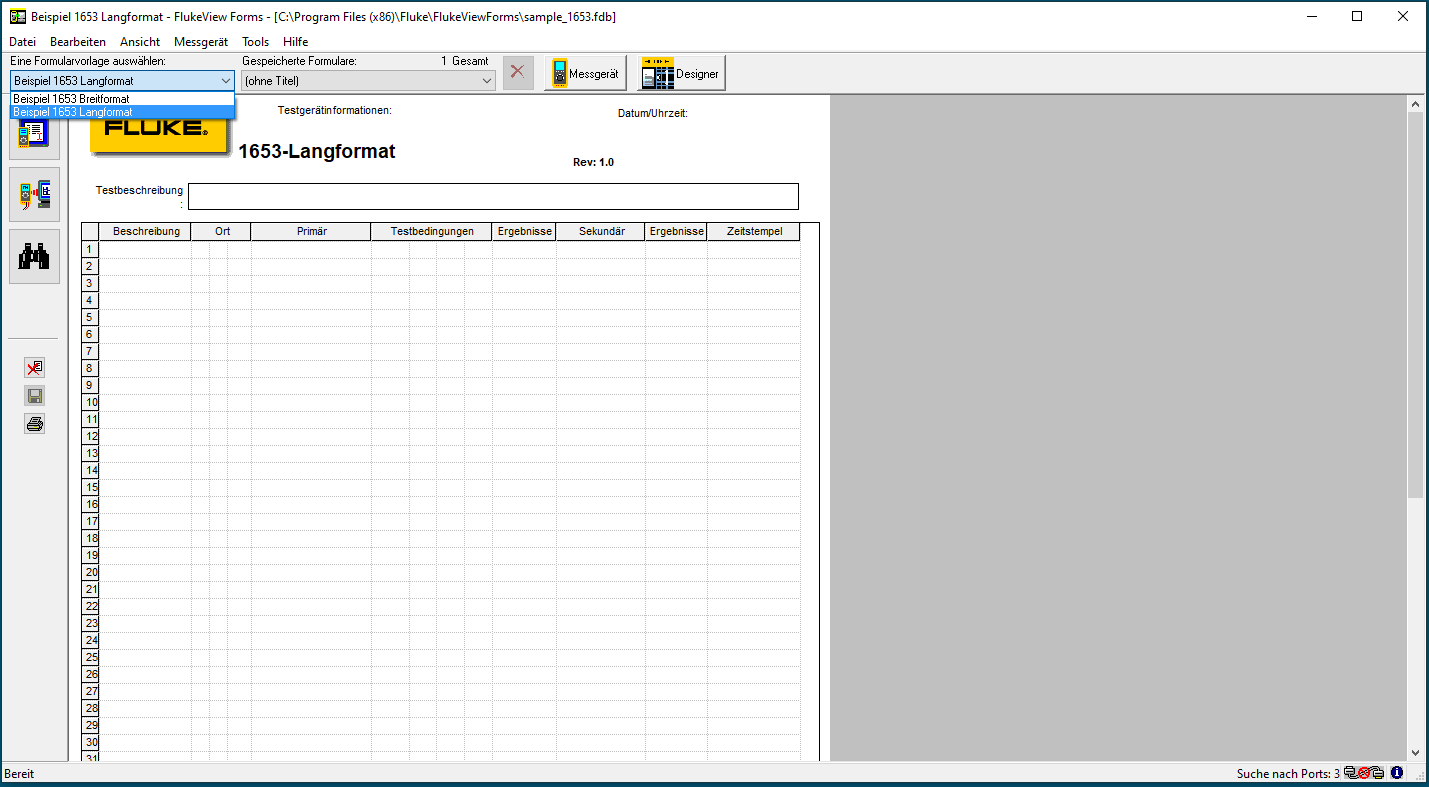This screenshot has width=1429, height=787.
Task: Click the Beschreibung cell in row 5
Action: tap(146, 317)
